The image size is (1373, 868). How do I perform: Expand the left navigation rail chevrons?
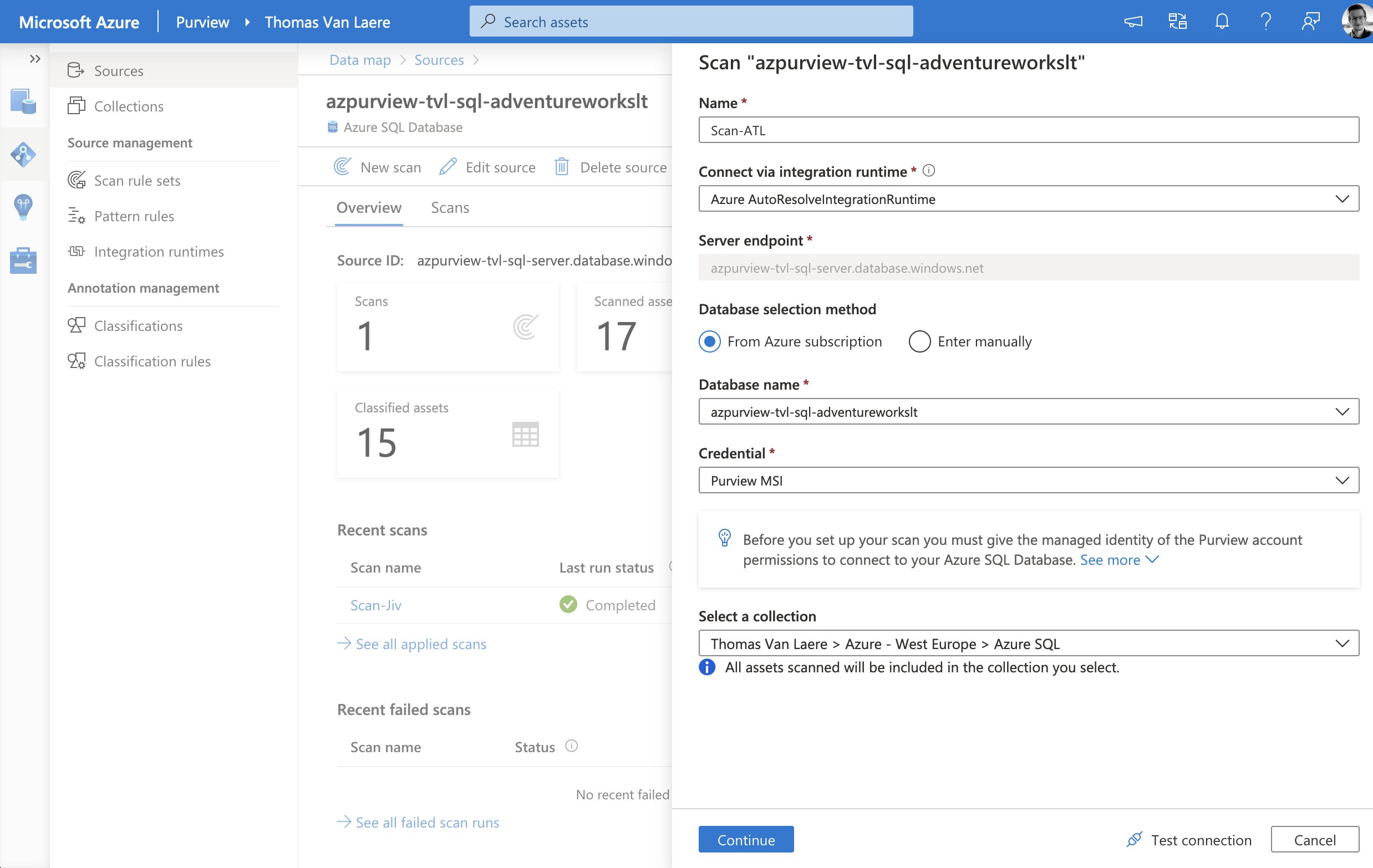pos(35,59)
